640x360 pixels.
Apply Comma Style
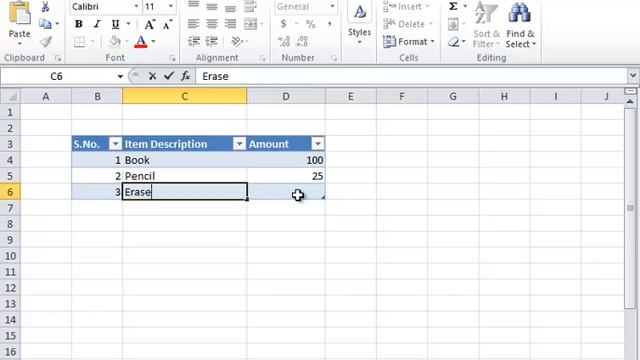[x=329, y=24]
